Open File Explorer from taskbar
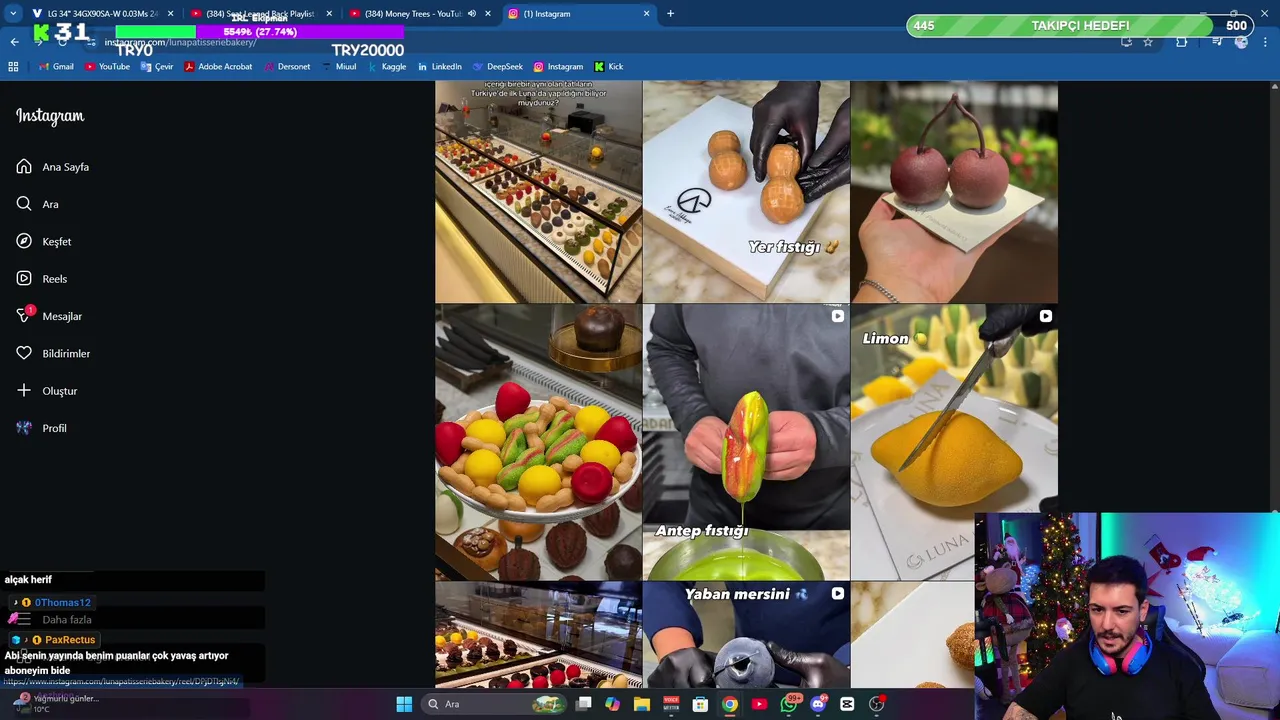Image resolution: width=1280 pixels, height=720 pixels. click(x=642, y=704)
